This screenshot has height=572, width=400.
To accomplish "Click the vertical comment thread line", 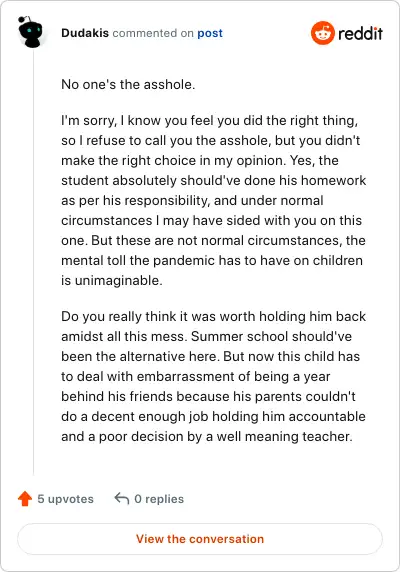I will [34, 262].
